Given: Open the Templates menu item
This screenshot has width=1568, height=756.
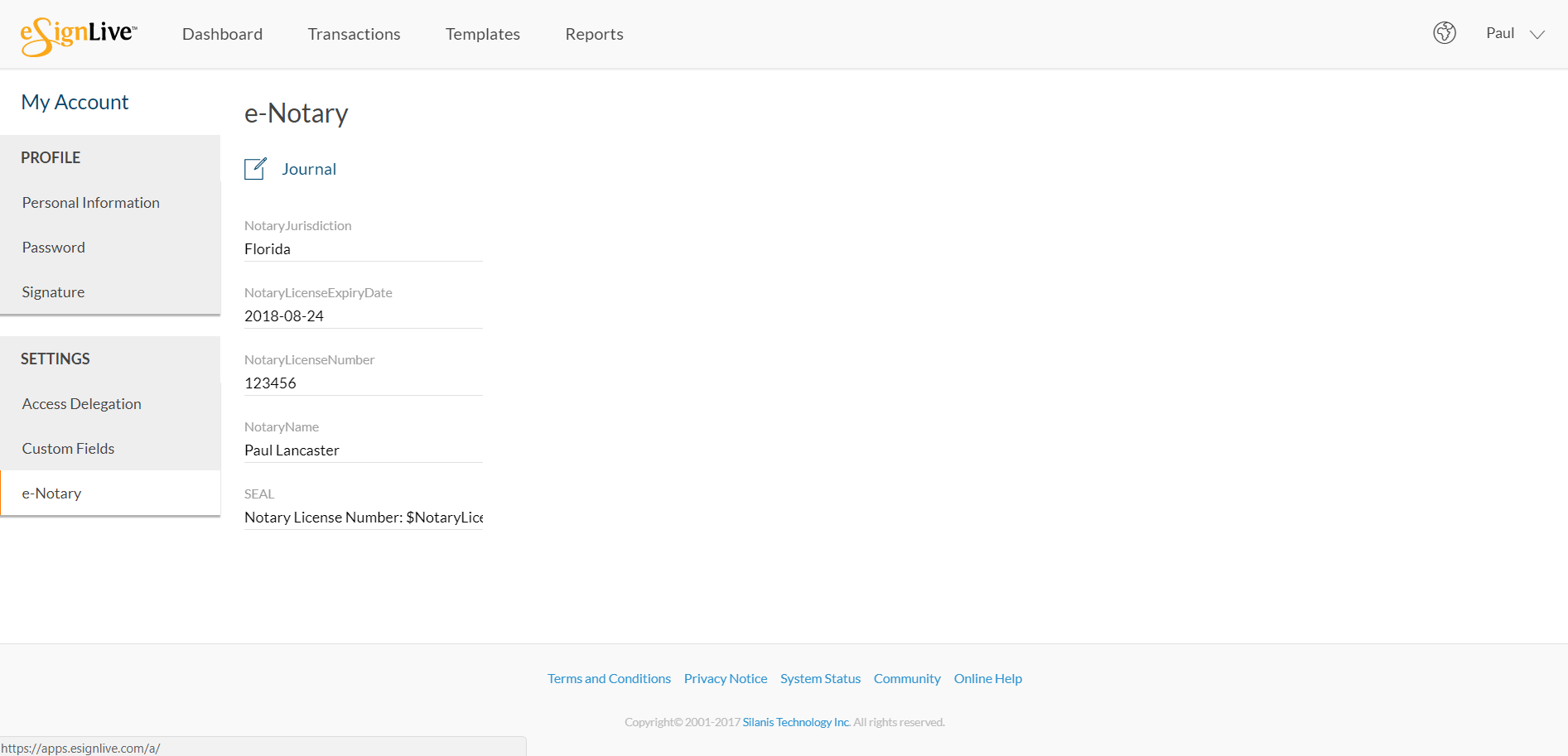Looking at the screenshot, I should click(483, 34).
